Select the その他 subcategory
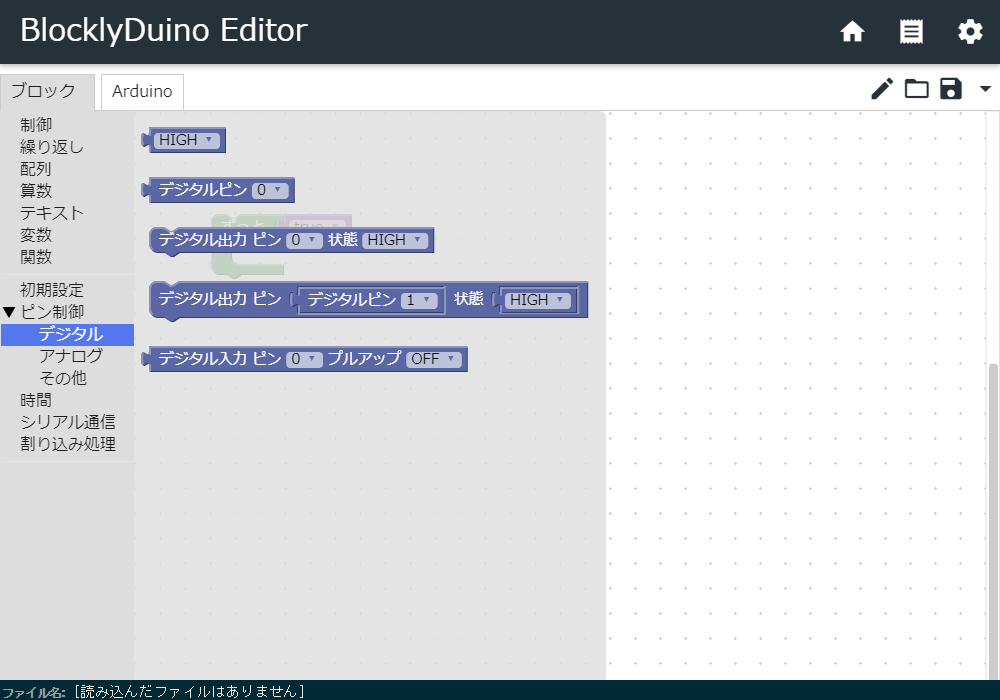Image resolution: width=1000 pixels, height=700 pixels. 62,378
